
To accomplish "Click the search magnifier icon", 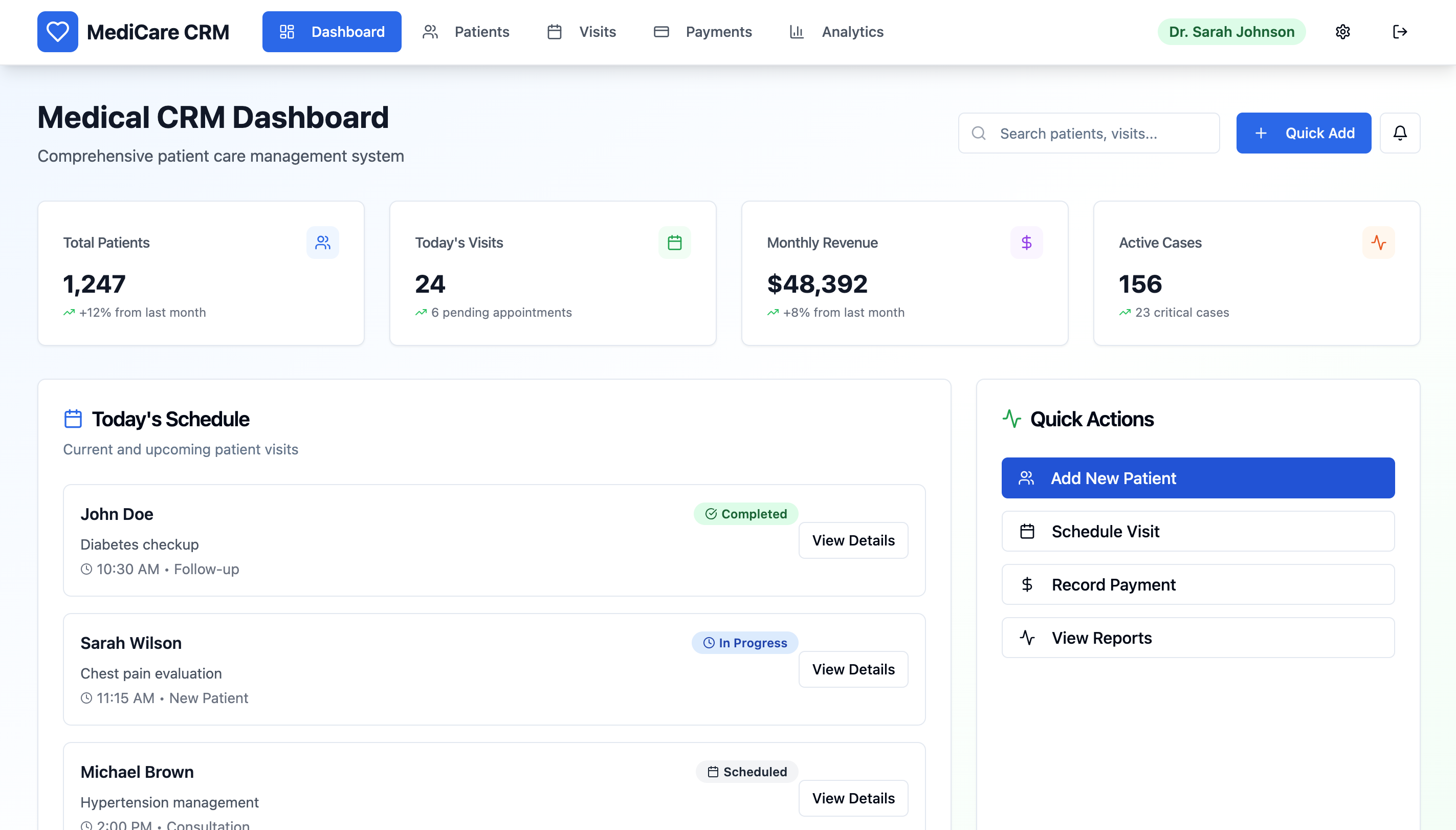I will click(x=979, y=134).
